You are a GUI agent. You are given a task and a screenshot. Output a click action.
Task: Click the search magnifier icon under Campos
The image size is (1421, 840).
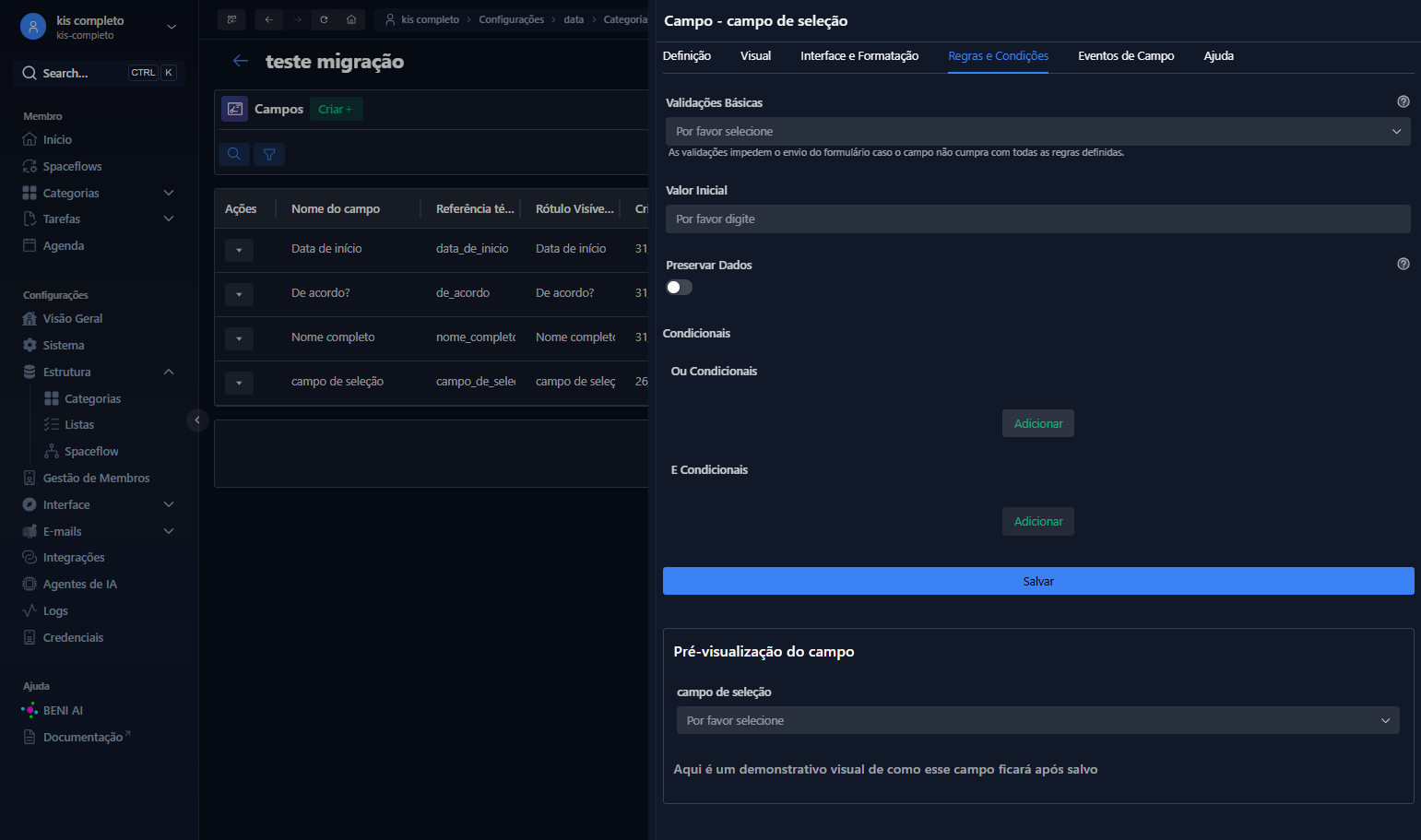pos(234,154)
